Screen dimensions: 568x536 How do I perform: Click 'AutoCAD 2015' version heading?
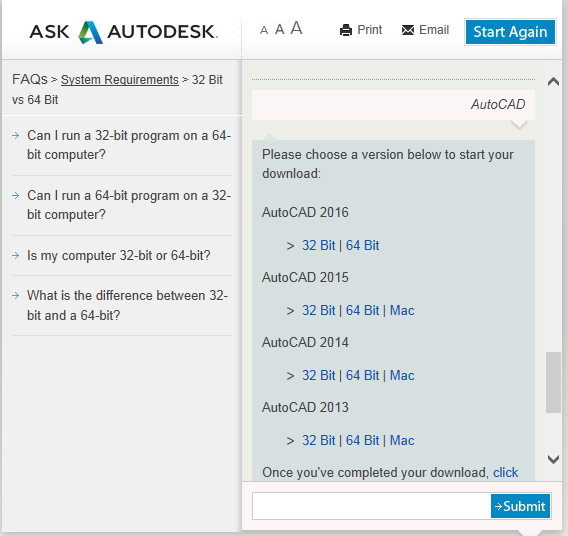(305, 277)
